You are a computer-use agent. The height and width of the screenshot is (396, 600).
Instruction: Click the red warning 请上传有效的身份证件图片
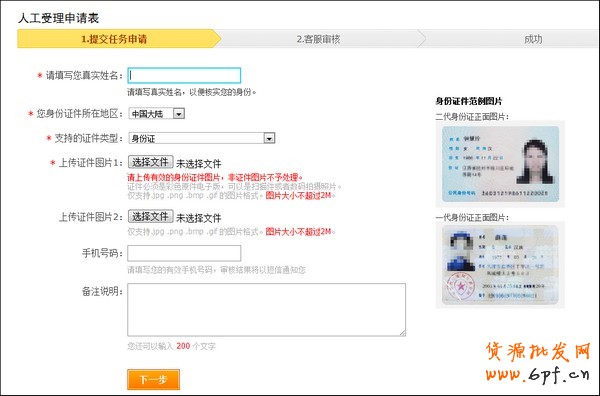(215, 178)
